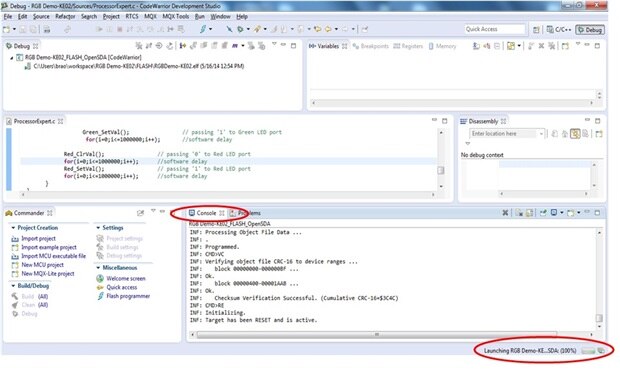
Task: Click Launching RGB Demo status bar text
Action: tap(530, 351)
